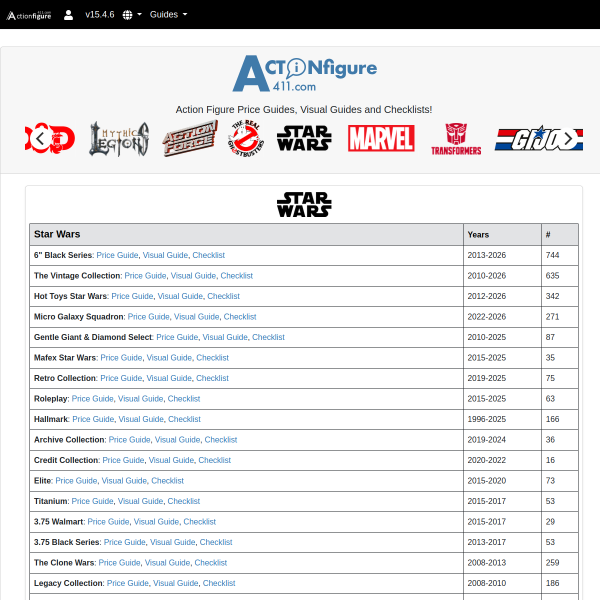Open Legacy Collection Price Guide

127,583
